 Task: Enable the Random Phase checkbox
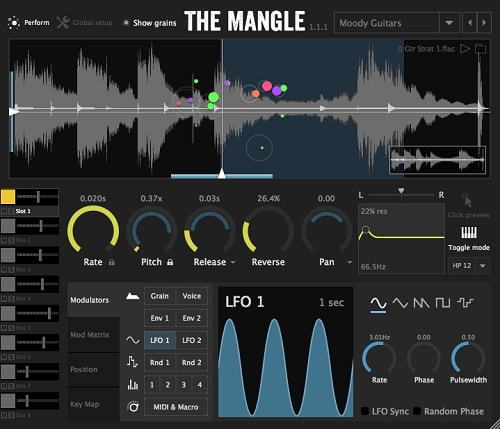click(x=417, y=411)
